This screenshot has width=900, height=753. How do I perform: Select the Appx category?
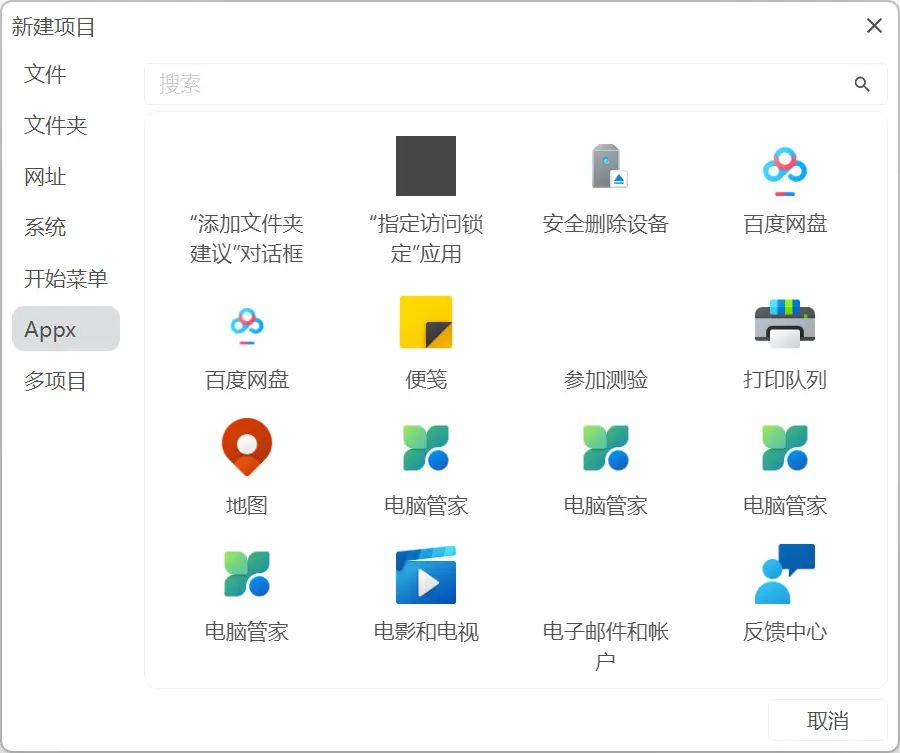(66, 329)
